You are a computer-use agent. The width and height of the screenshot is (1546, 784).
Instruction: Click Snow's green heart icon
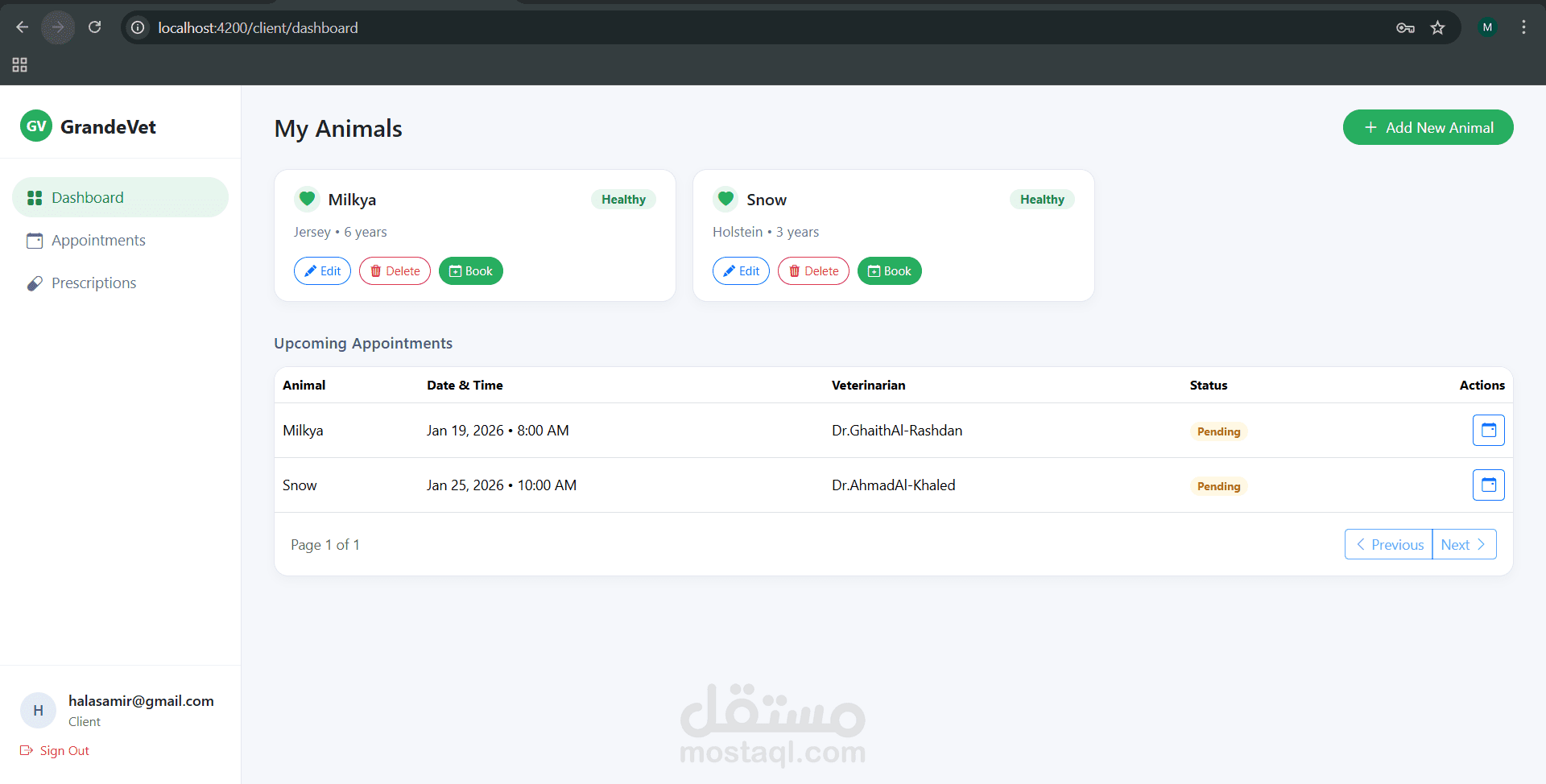coord(725,199)
